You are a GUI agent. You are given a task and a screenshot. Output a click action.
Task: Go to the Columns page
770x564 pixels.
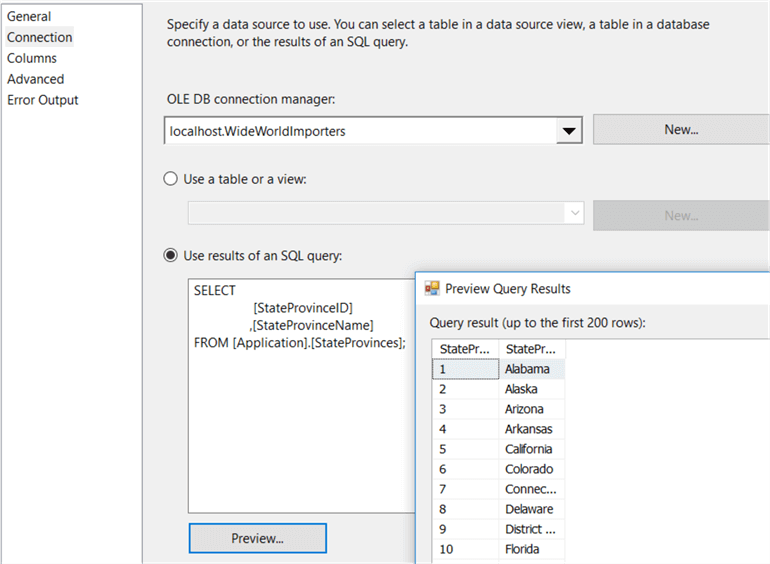(32, 58)
